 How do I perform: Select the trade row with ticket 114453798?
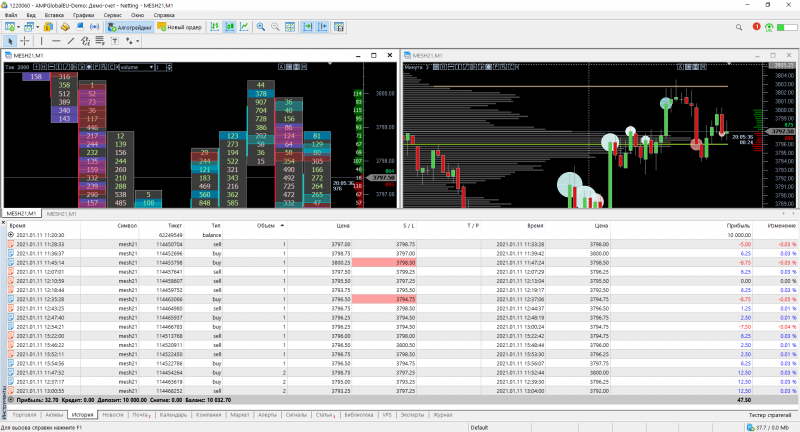(x=402, y=262)
